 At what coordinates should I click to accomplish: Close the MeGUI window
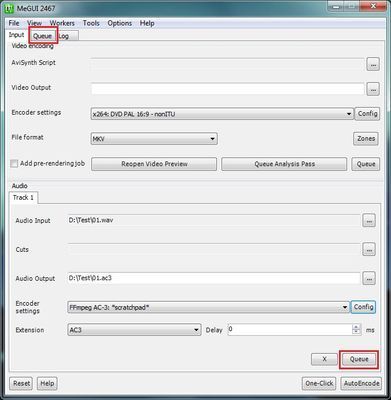pyautogui.click(x=374, y=7)
